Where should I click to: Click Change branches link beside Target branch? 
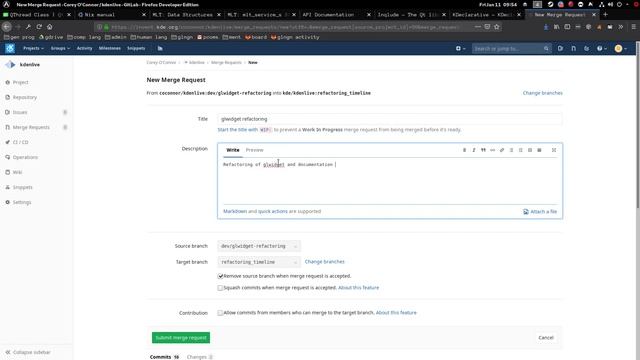click(324, 262)
